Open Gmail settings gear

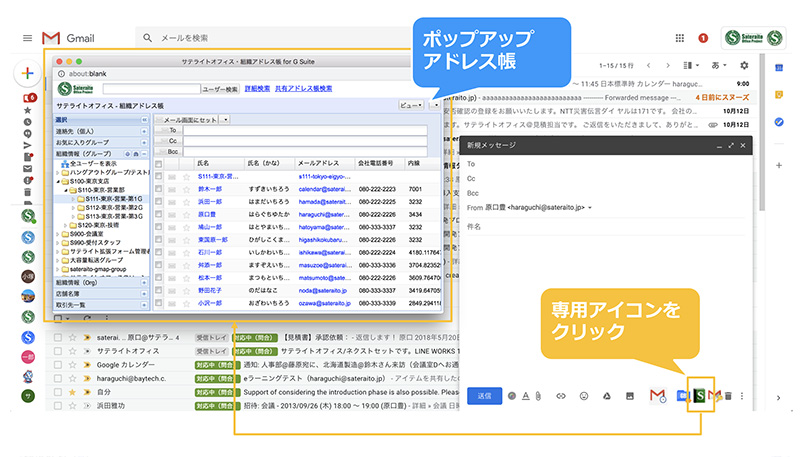pos(744,65)
